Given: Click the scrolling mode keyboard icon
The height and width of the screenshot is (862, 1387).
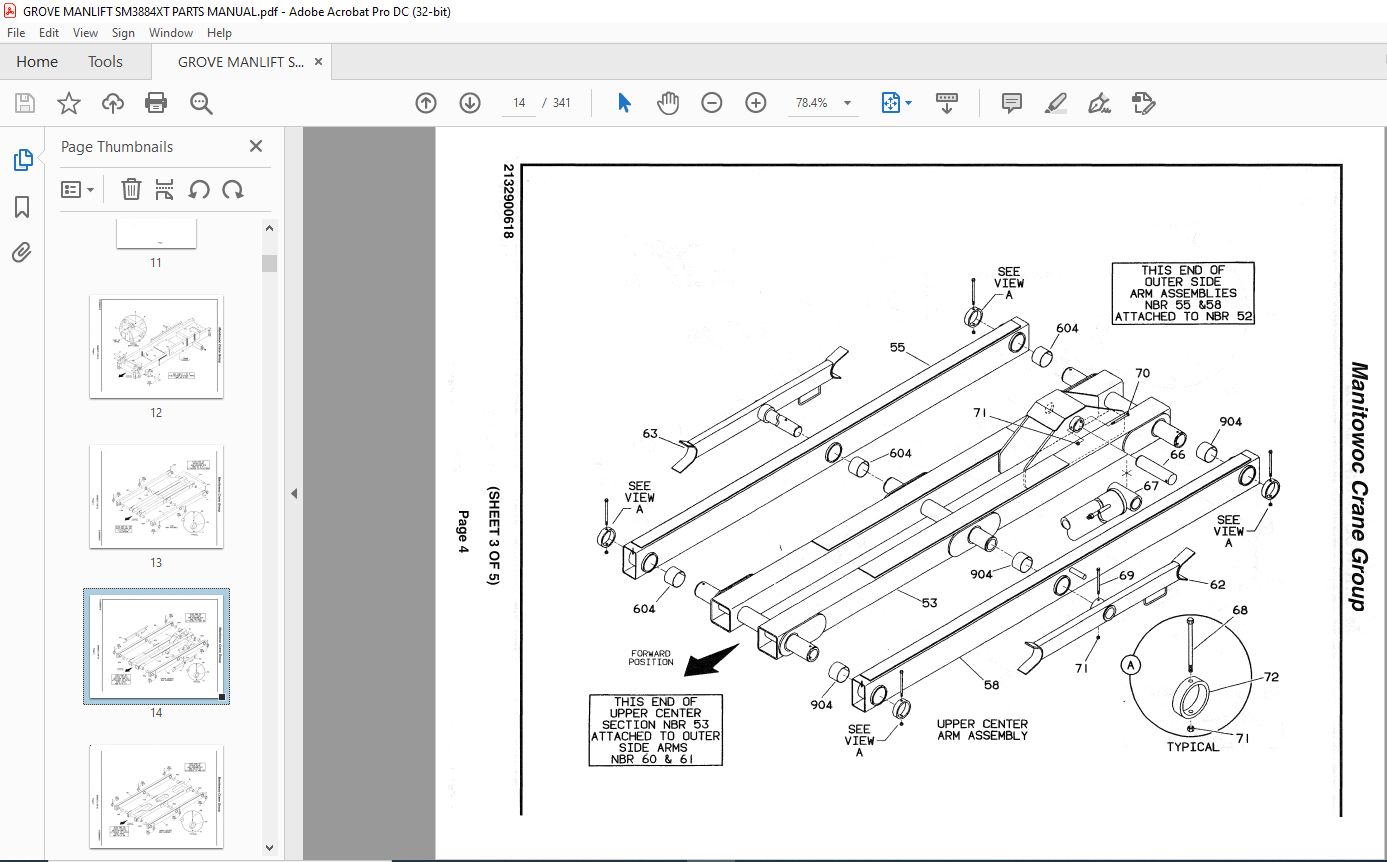Looking at the screenshot, I should pos(947,103).
